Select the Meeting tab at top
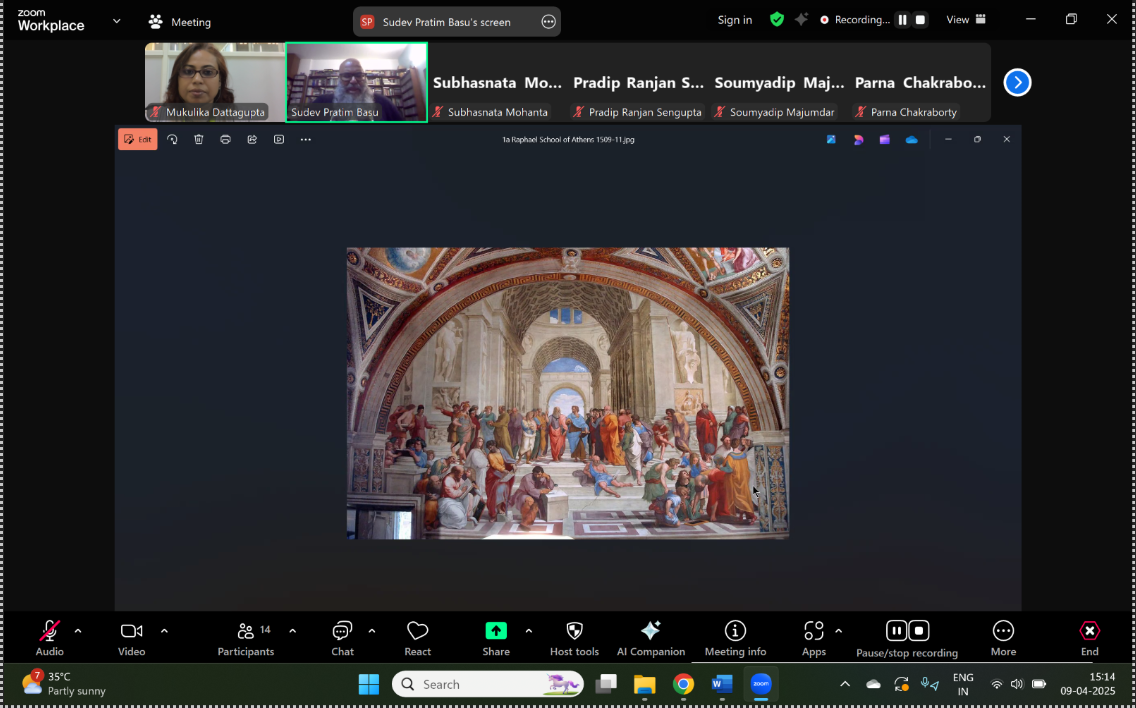Screen dimensions: 1136x708 pos(180,22)
